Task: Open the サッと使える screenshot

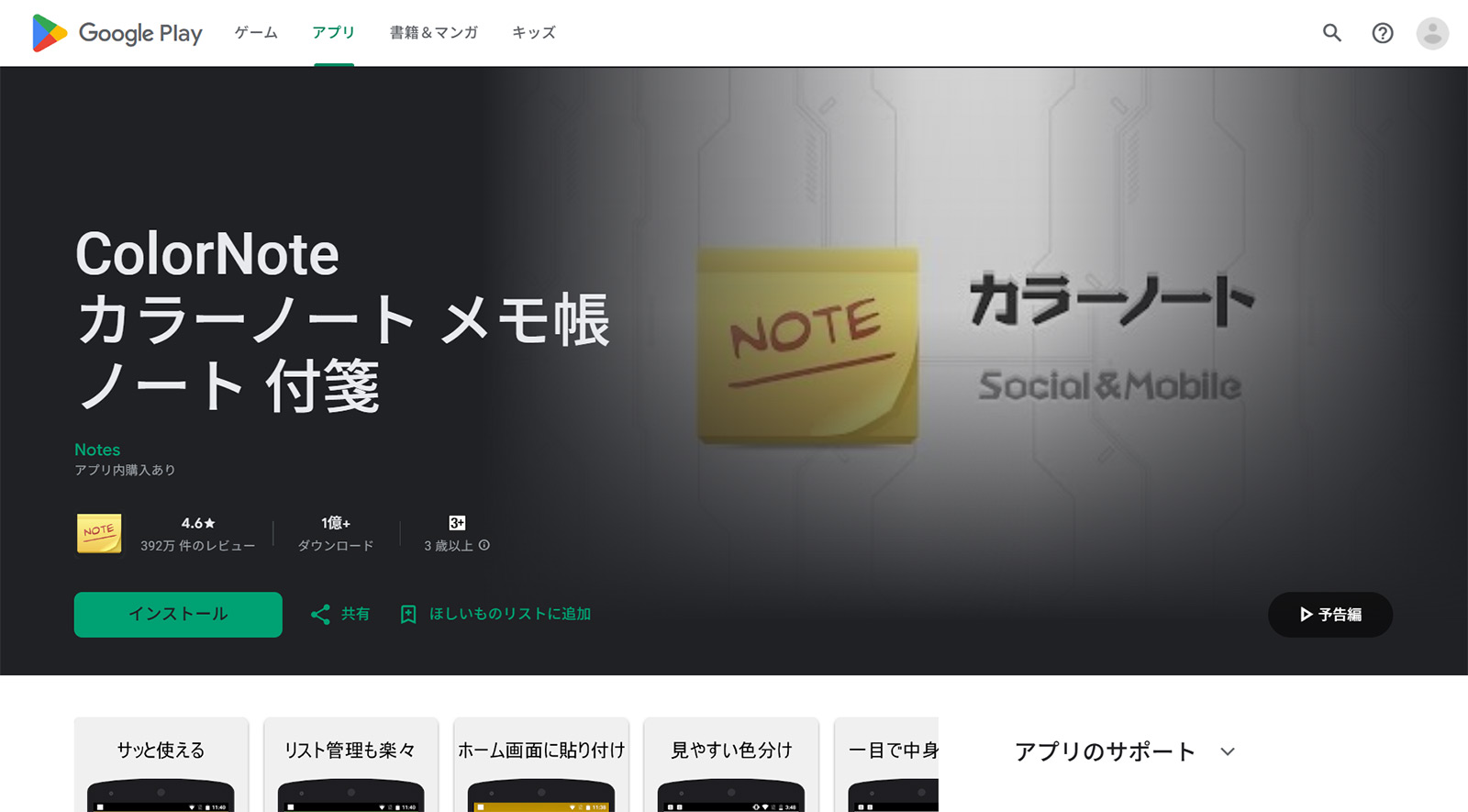Action: [161, 765]
